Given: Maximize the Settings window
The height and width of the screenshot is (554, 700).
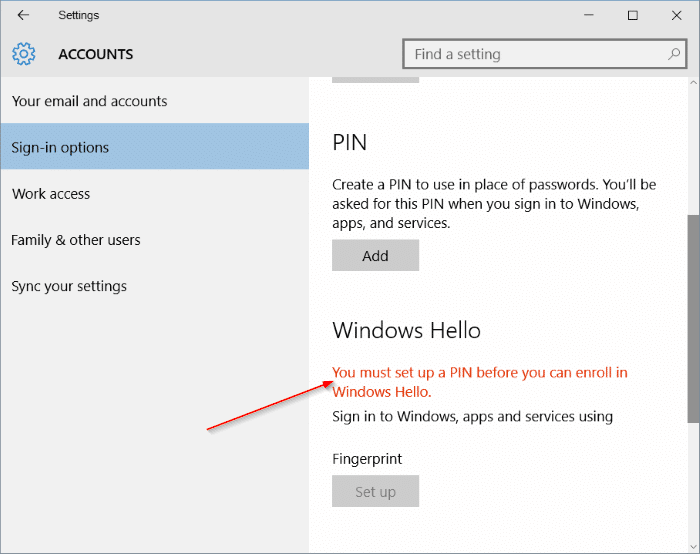Looking at the screenshot, I should (x=633, y=15).
